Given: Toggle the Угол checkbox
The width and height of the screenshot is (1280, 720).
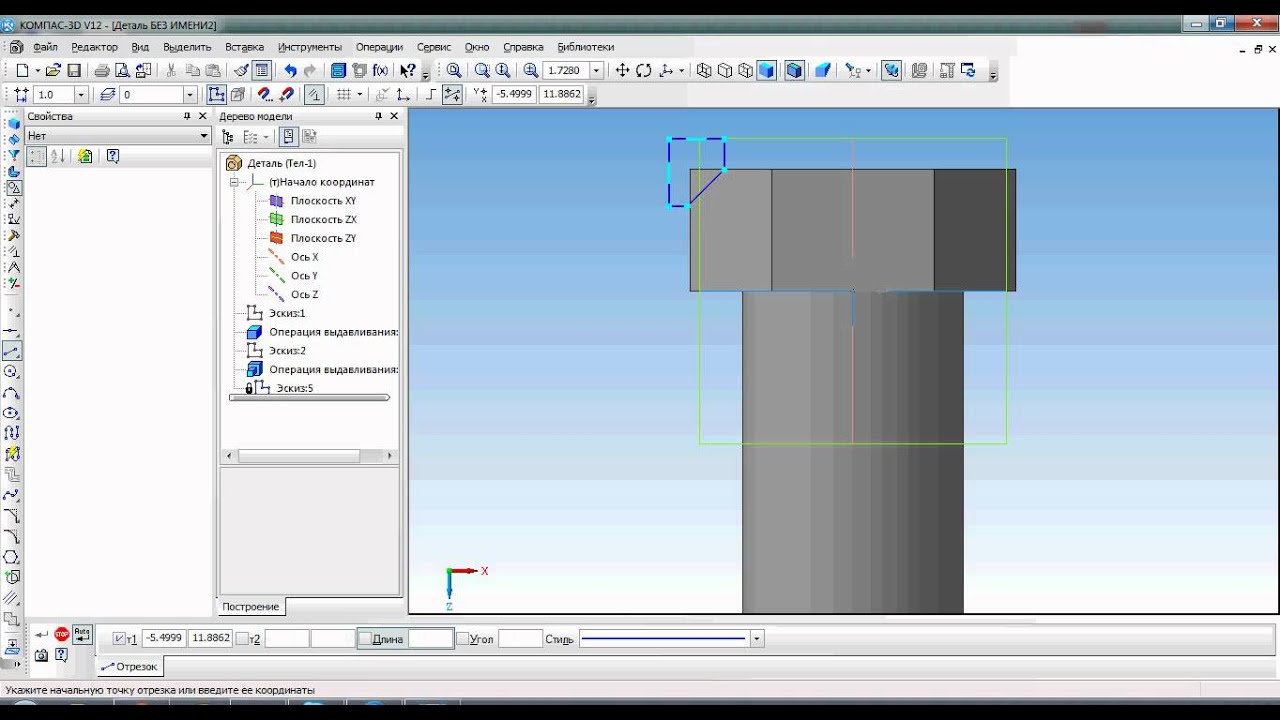Looking at the screenshot, I should point(462,638).
